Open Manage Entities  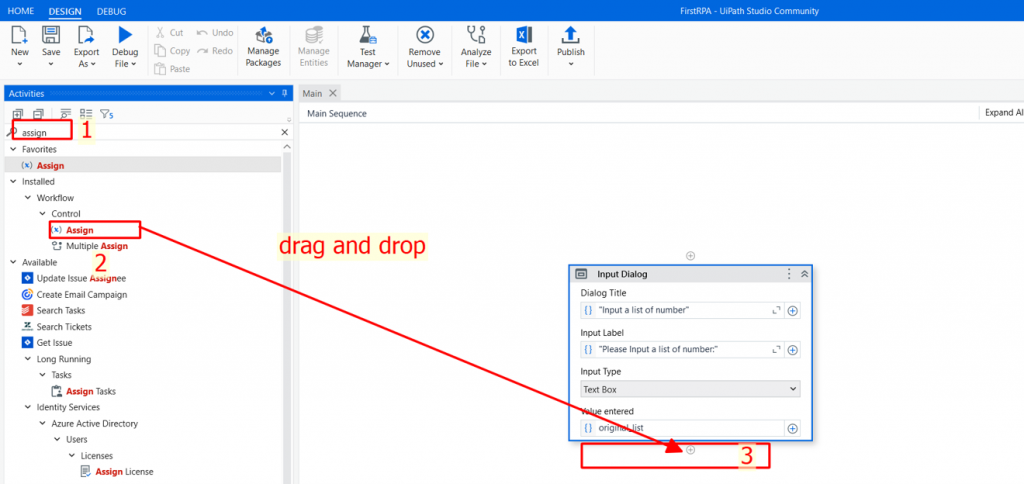tap(313, 47)
